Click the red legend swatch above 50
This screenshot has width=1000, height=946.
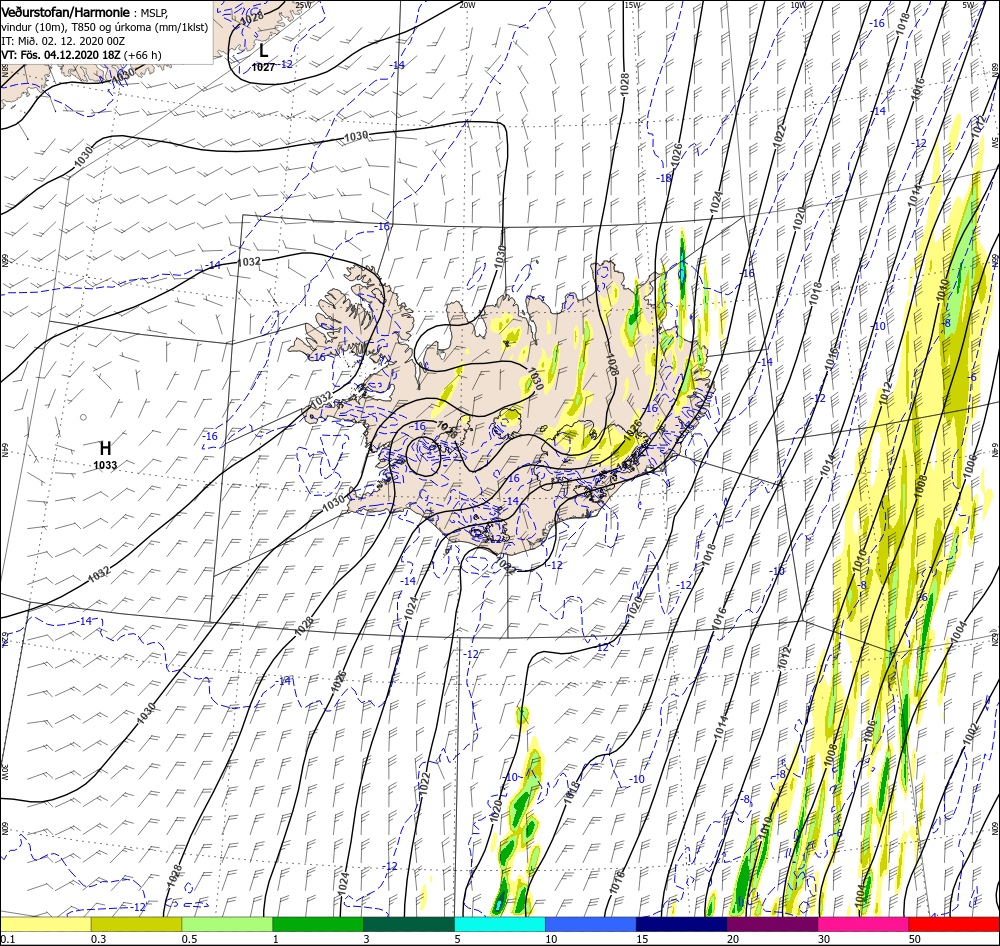click(x=954, y=924)
